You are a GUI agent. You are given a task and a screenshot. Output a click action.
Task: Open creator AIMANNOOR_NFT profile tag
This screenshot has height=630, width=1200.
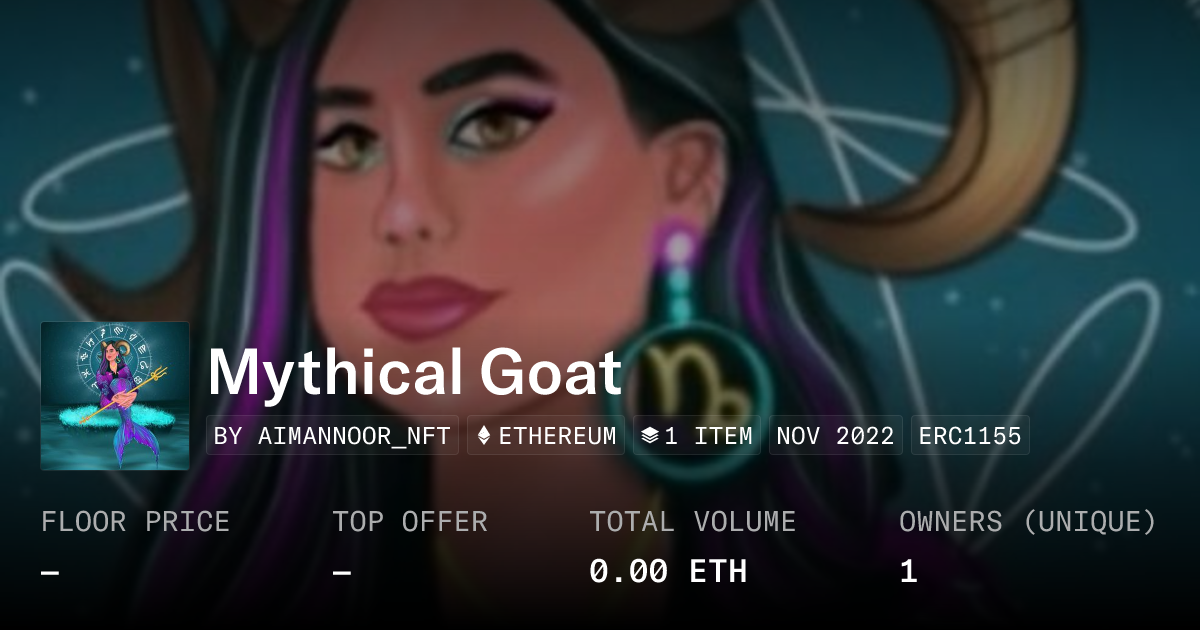click(x=332, y=436)
